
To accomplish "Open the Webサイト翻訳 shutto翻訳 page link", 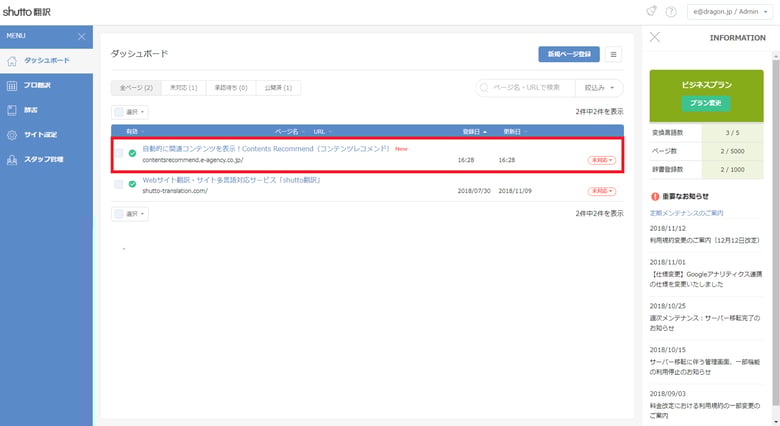I will coord(231,180).
